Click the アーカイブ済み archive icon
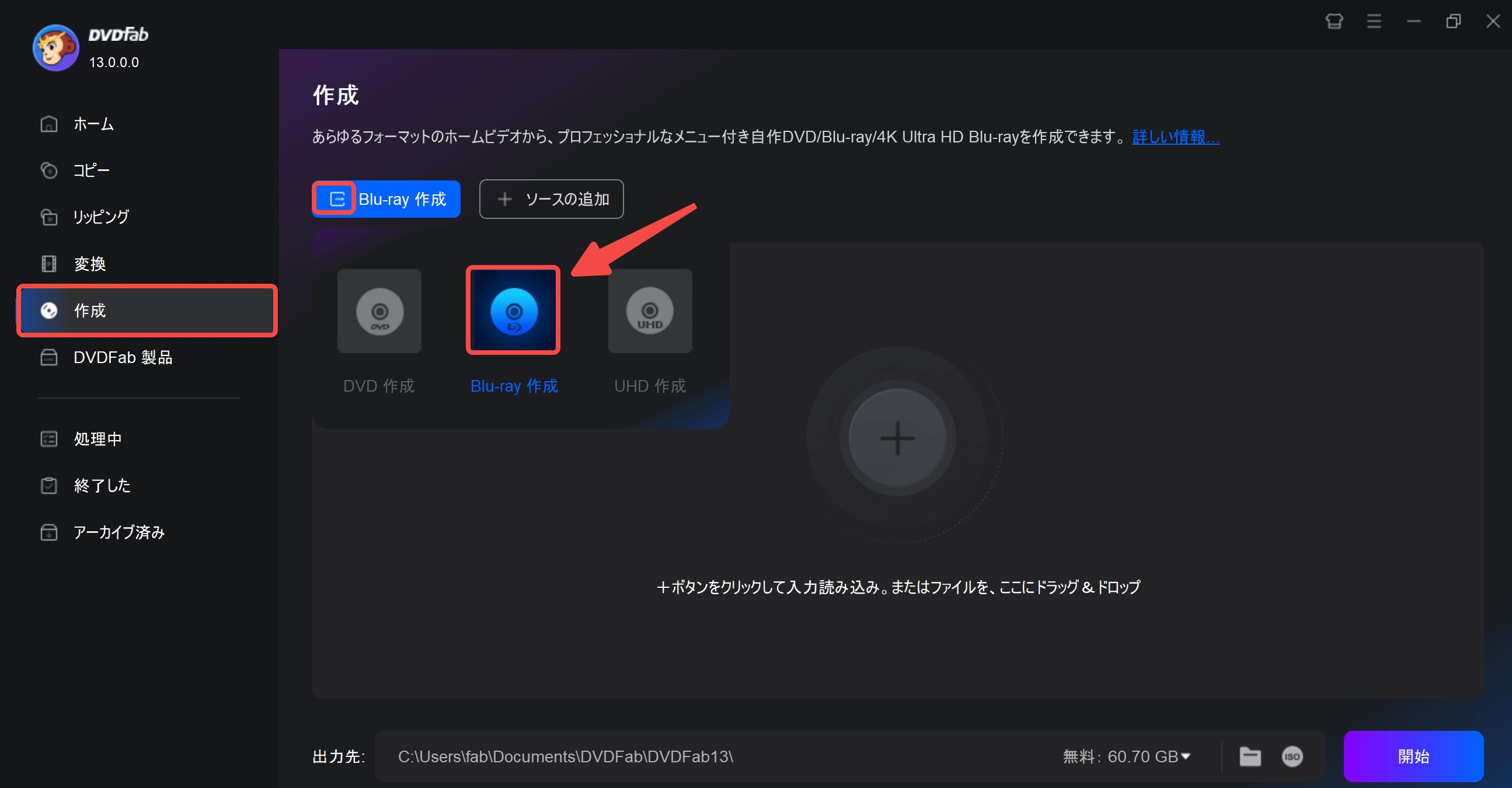 (48, 532)
